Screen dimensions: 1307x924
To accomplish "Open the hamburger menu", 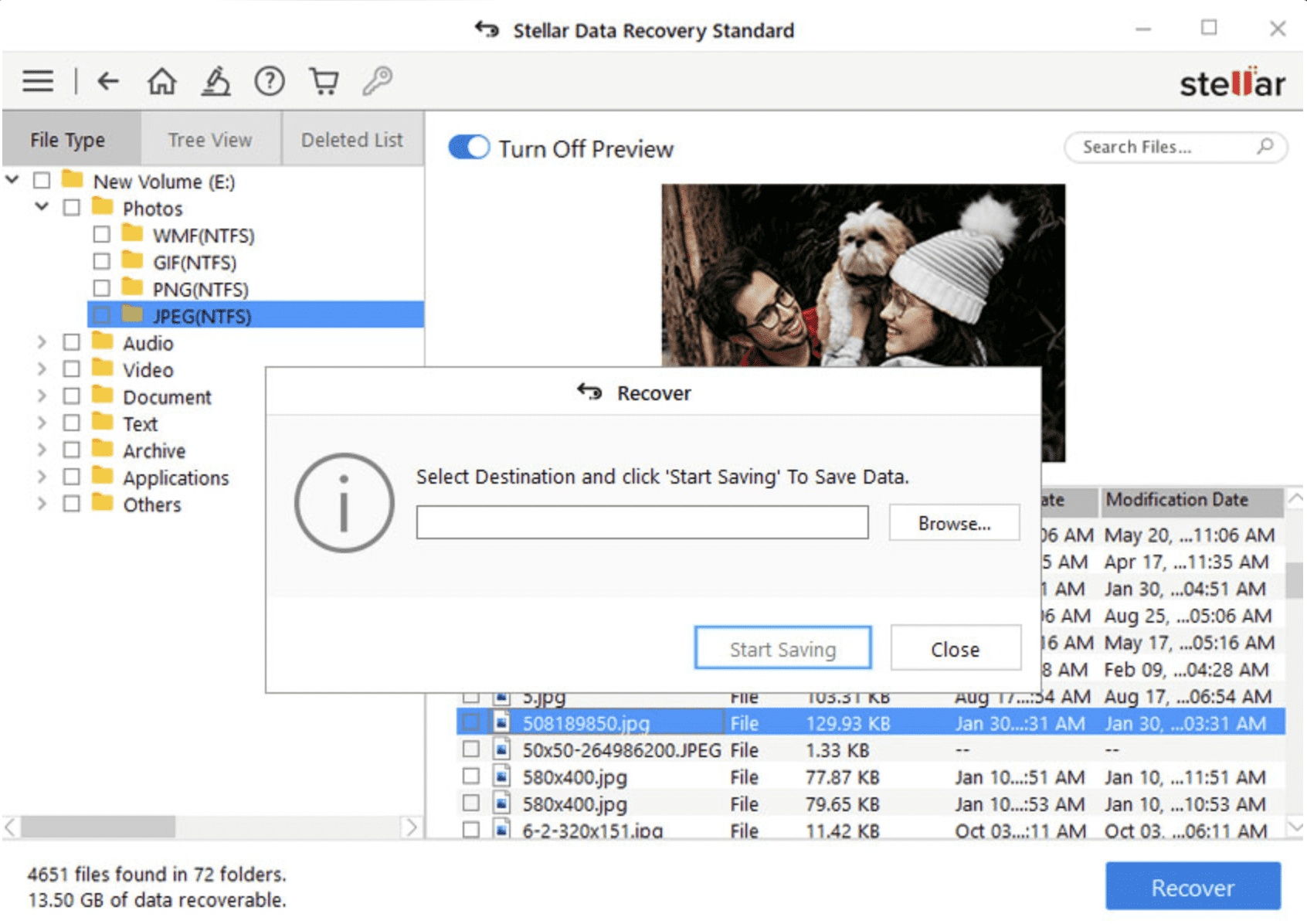I will click(x=37, y=80).
